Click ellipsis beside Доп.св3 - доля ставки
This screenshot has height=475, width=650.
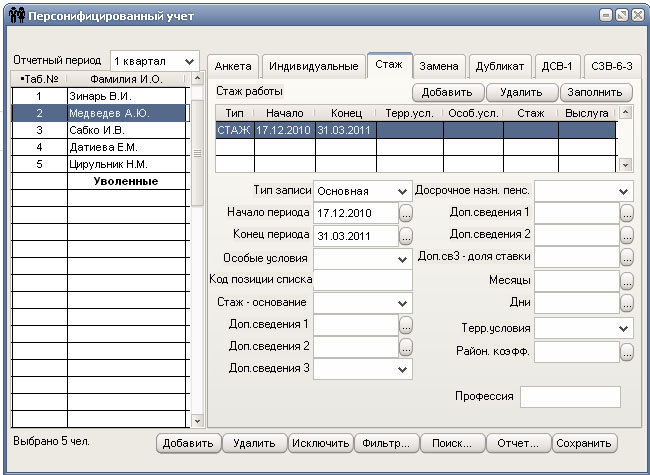click(626, 259)
